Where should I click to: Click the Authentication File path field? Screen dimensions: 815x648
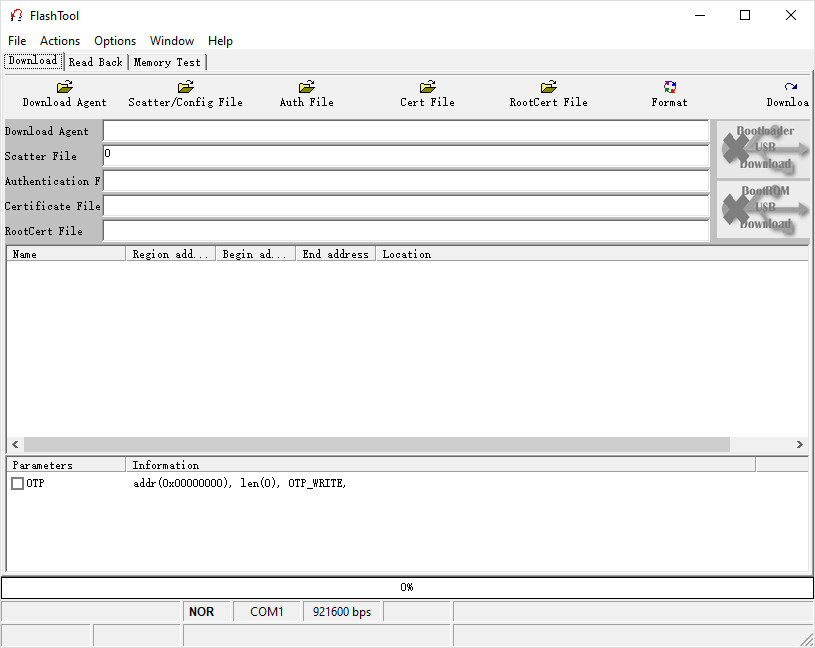pos(406,181)
